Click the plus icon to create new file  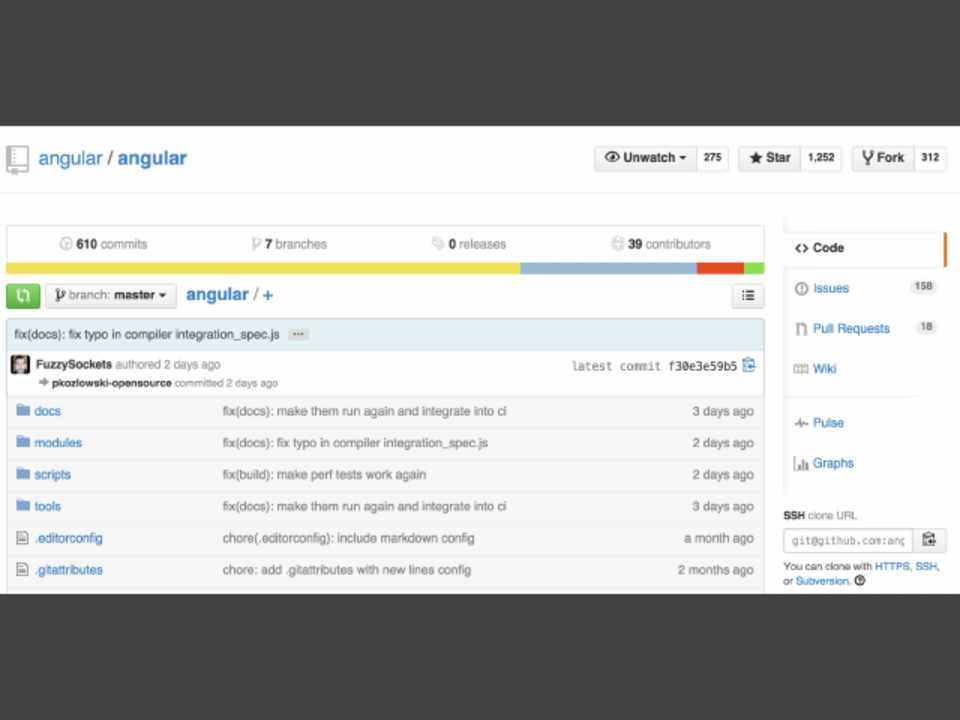[x=268, y=295]
